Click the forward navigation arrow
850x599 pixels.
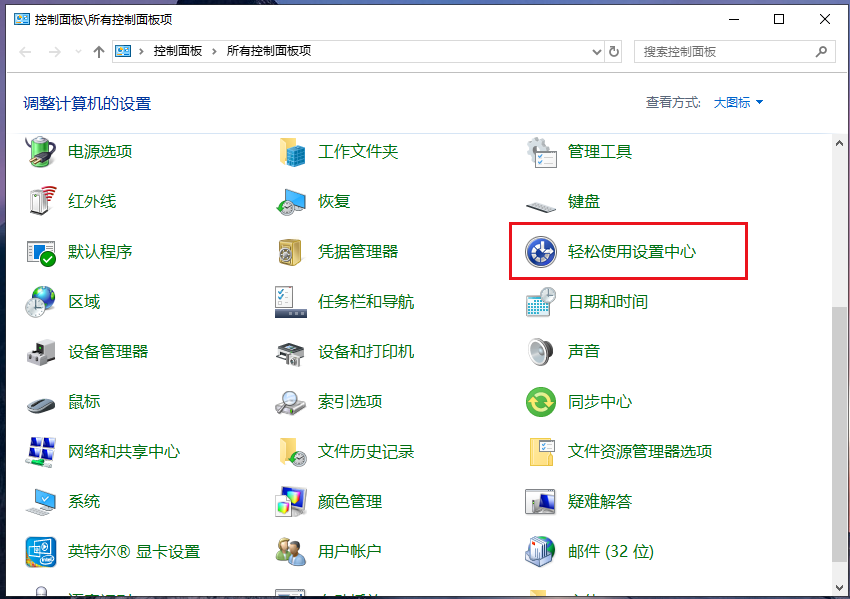55,52
